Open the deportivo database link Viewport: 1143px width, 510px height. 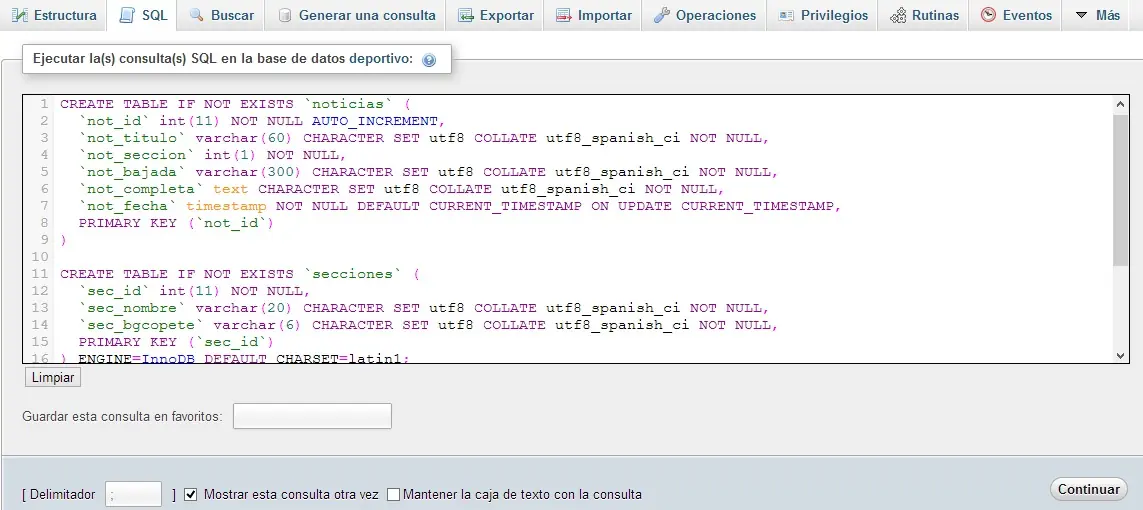click(x=379, y=59)
